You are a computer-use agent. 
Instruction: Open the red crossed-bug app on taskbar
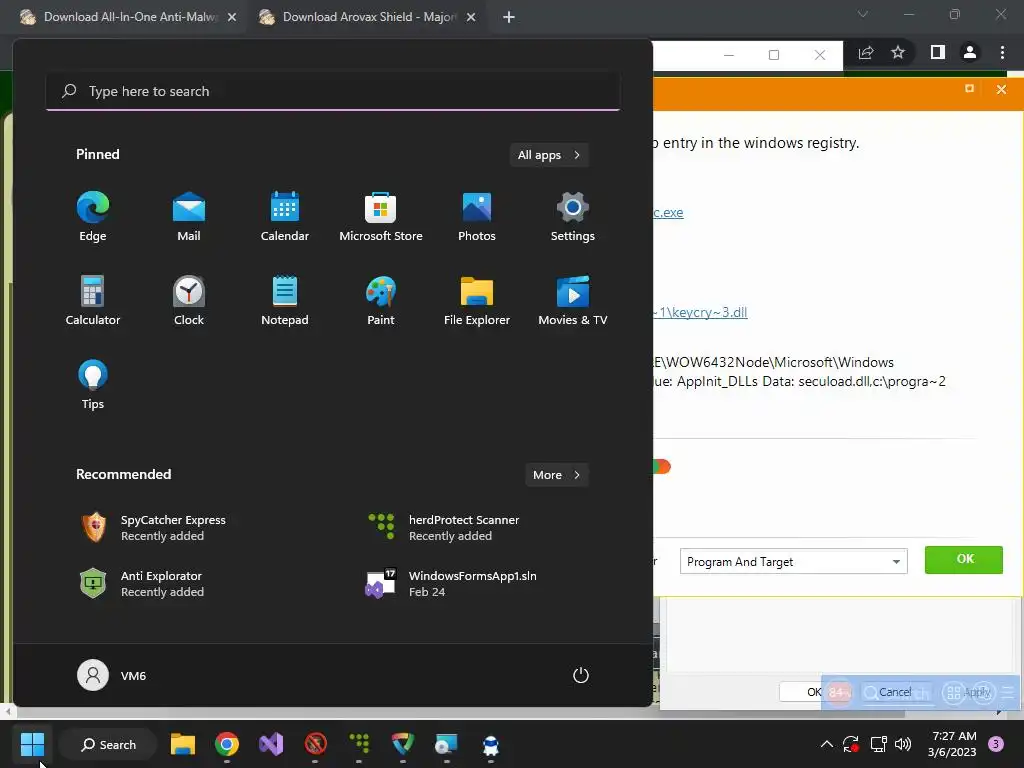coord(315,744)
